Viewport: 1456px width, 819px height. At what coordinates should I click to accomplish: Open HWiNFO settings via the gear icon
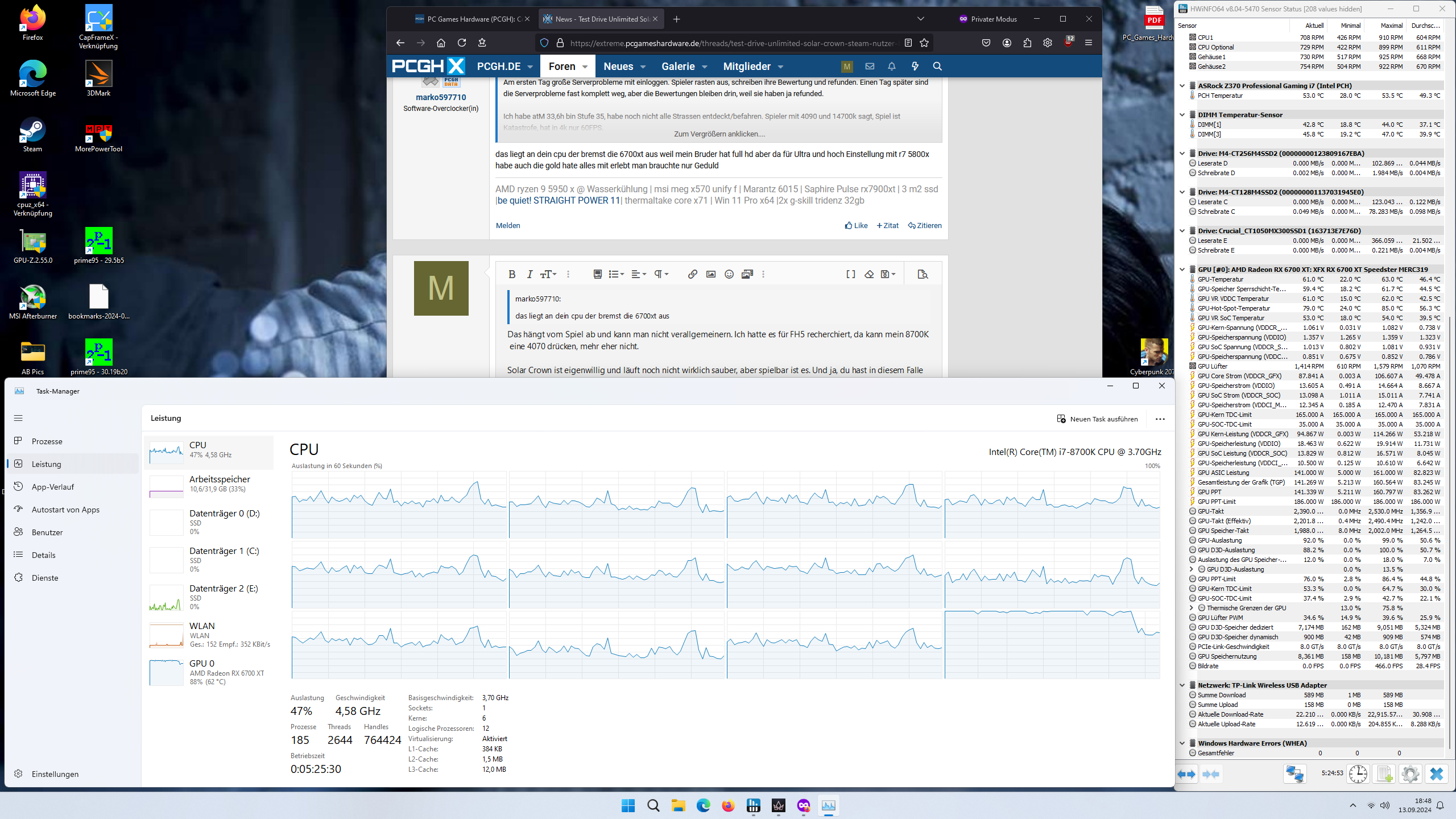click(1410, 774)
